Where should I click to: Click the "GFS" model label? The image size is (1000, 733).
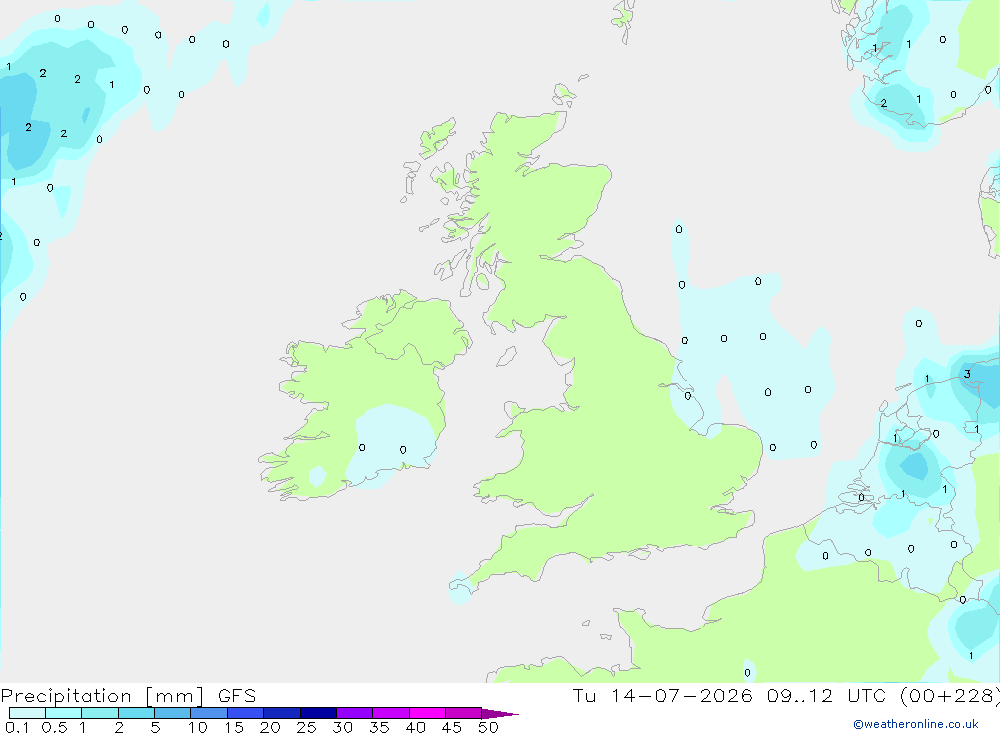coord(237,695)
